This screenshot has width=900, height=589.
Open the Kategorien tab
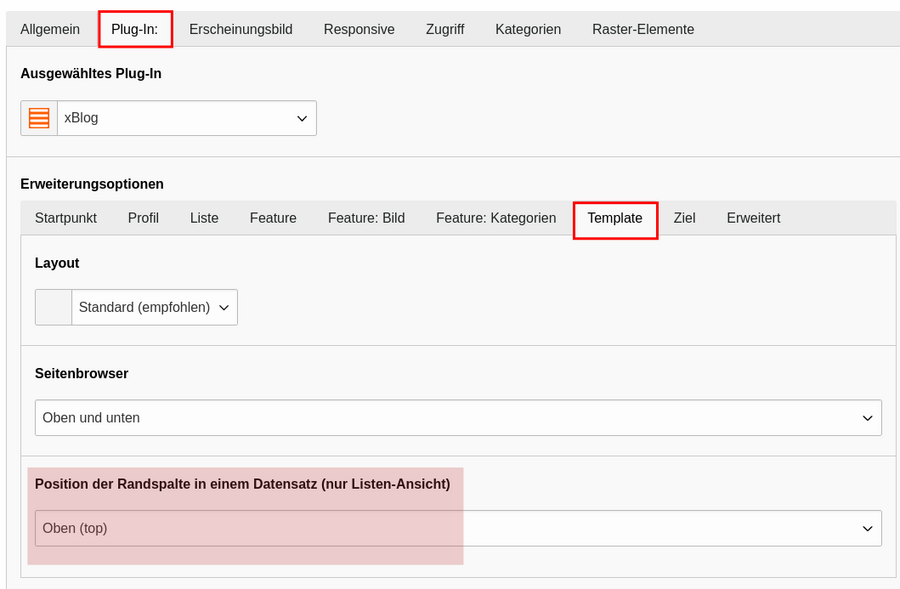tap(528, 29)
